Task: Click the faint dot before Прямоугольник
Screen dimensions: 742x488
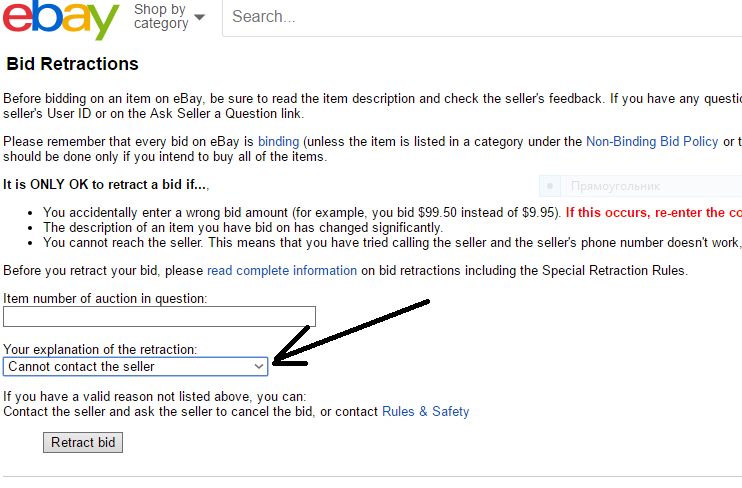Action: tap(549, 186)
